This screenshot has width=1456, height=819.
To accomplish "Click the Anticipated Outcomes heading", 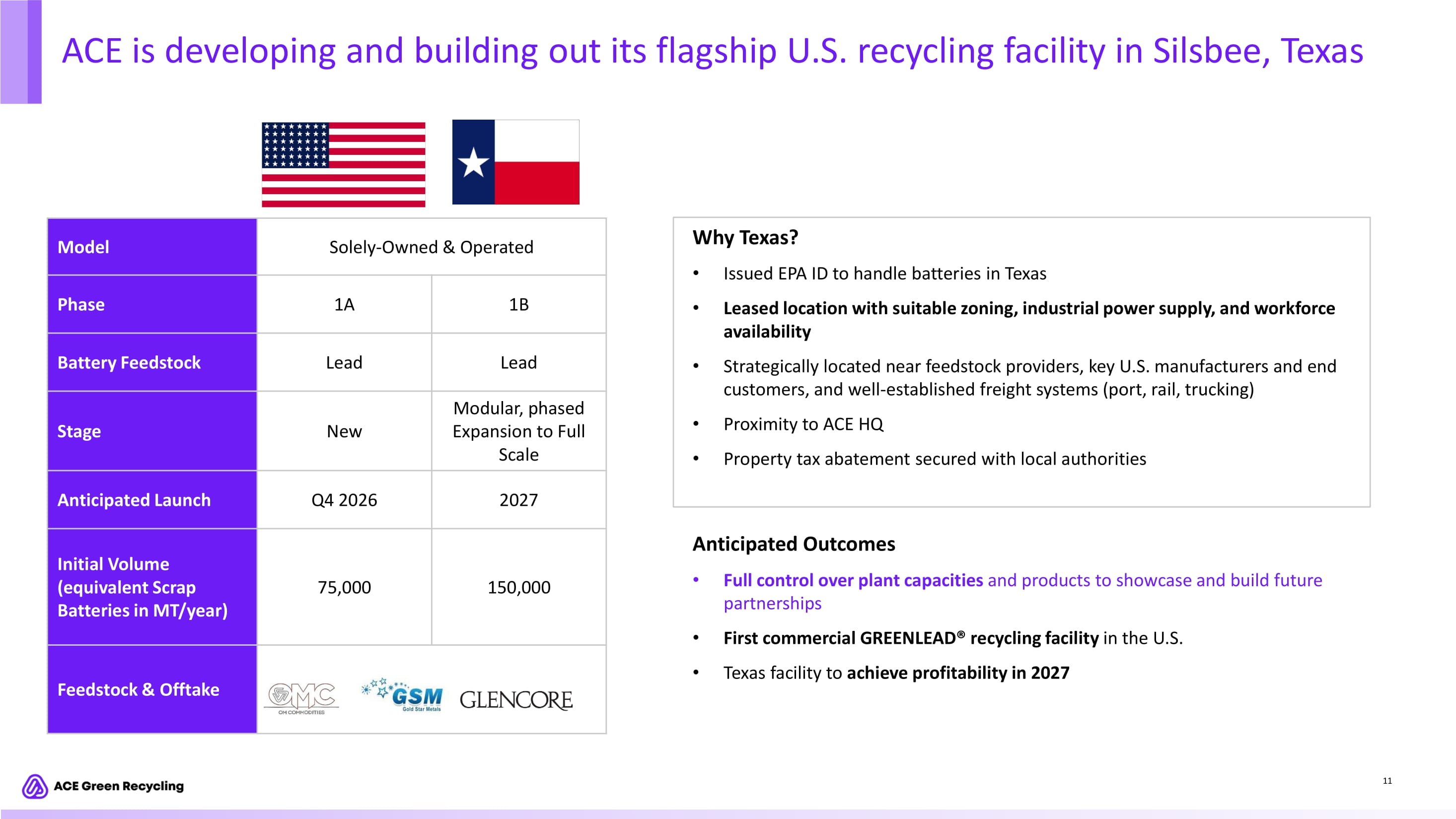I will 794,544.
